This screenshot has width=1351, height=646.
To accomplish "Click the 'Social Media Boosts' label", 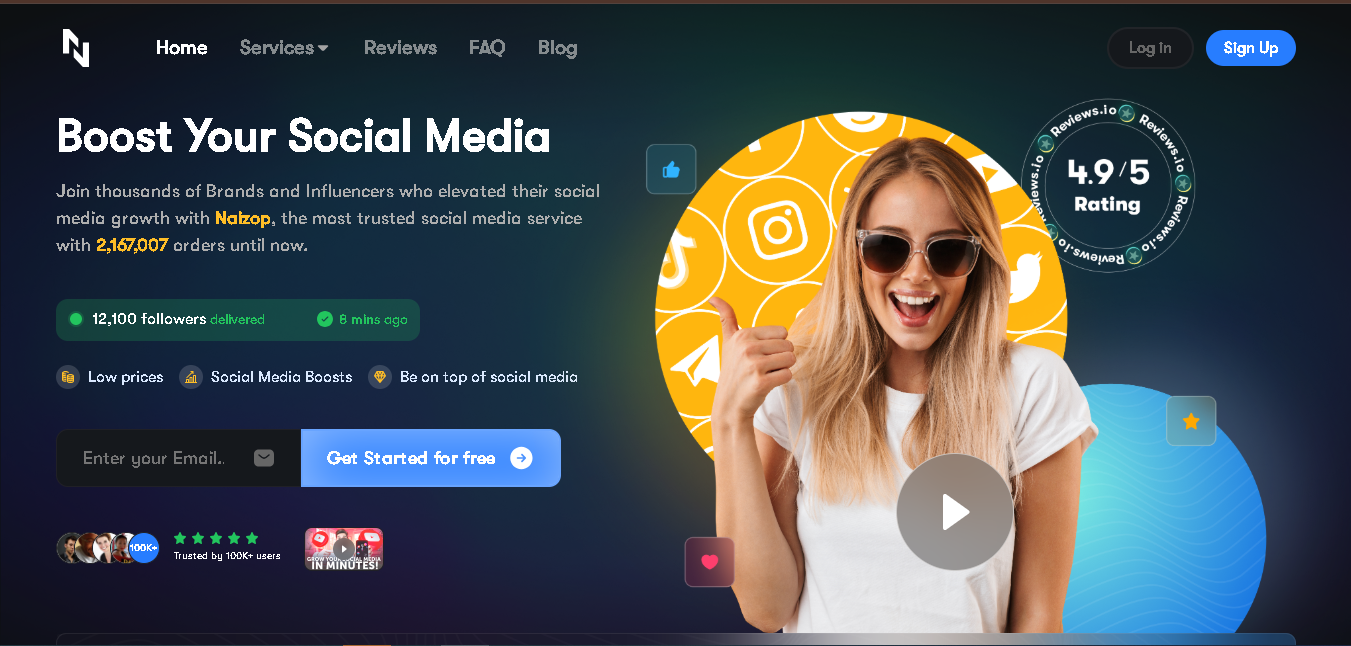I will [x=282, y=377].
